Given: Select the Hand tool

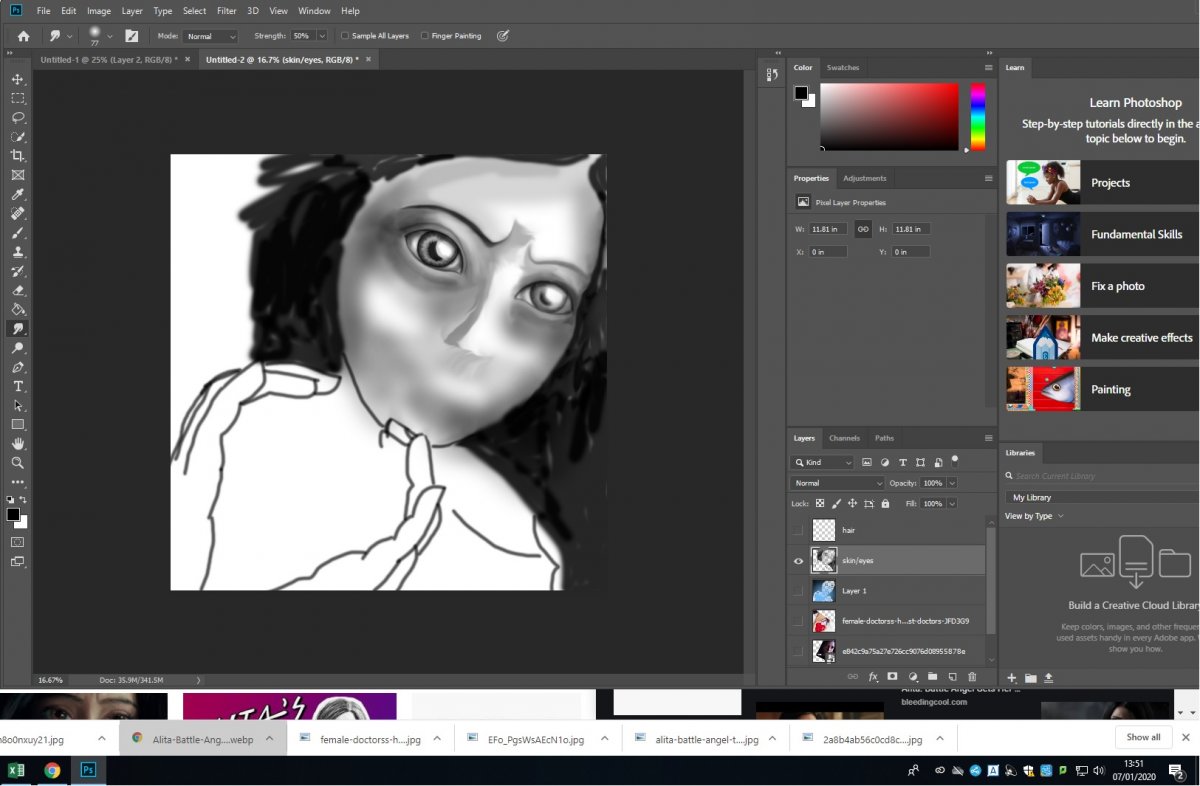Looking at the screenshot, I should coord(18,444).
